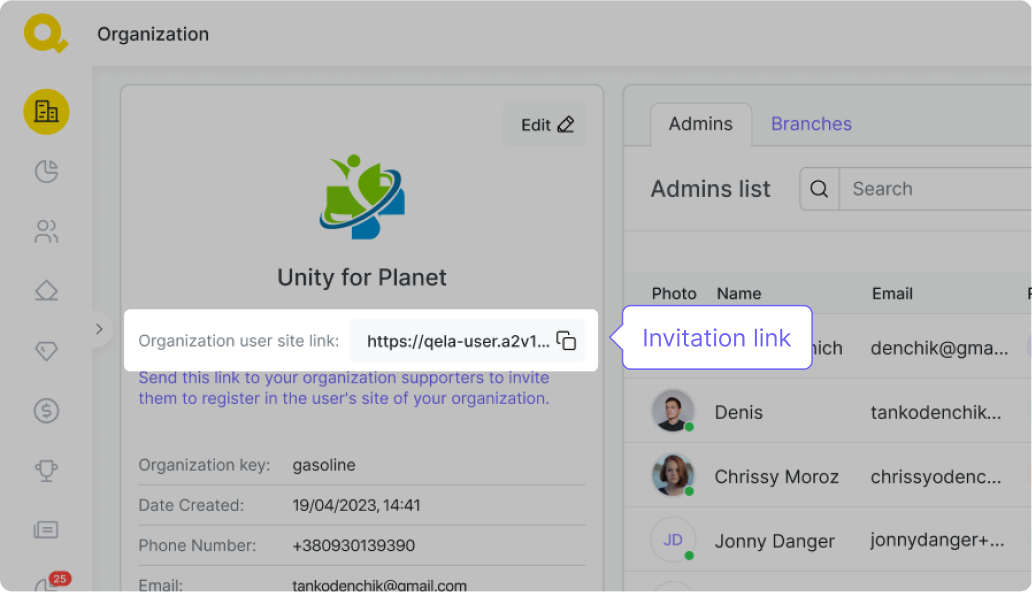The image size is (1032, 592).
Task: Open the pie chart analytics sidebar icon
Action: [46, 172]
